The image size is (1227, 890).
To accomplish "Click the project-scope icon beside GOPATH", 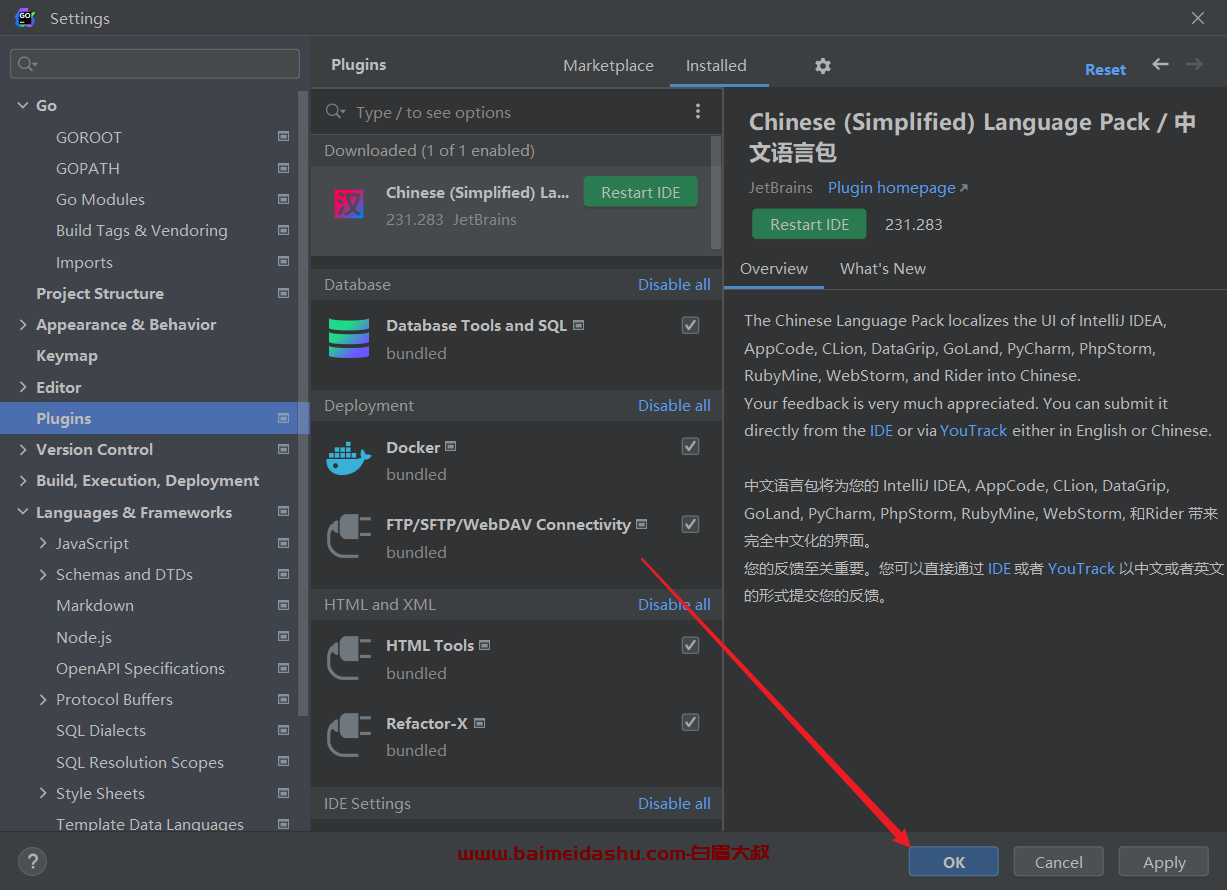I will pos(284,168).
